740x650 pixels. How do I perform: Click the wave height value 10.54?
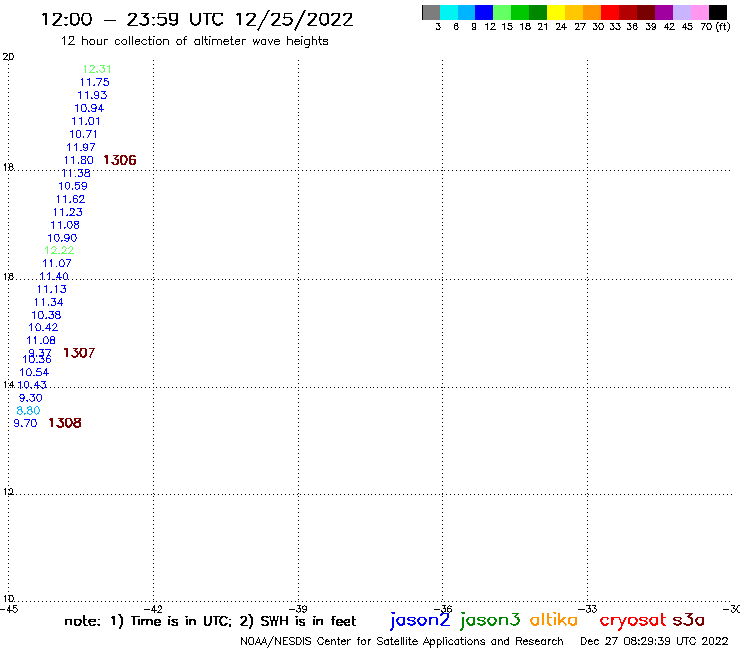click(34, 372)
